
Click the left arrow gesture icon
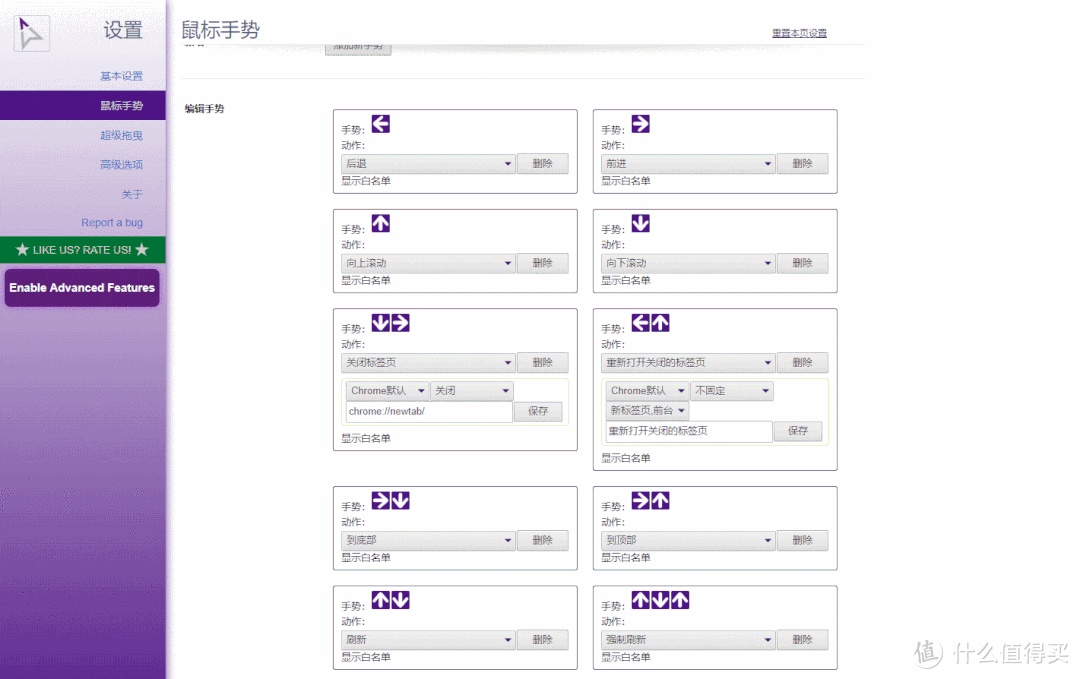click(380, 124)
